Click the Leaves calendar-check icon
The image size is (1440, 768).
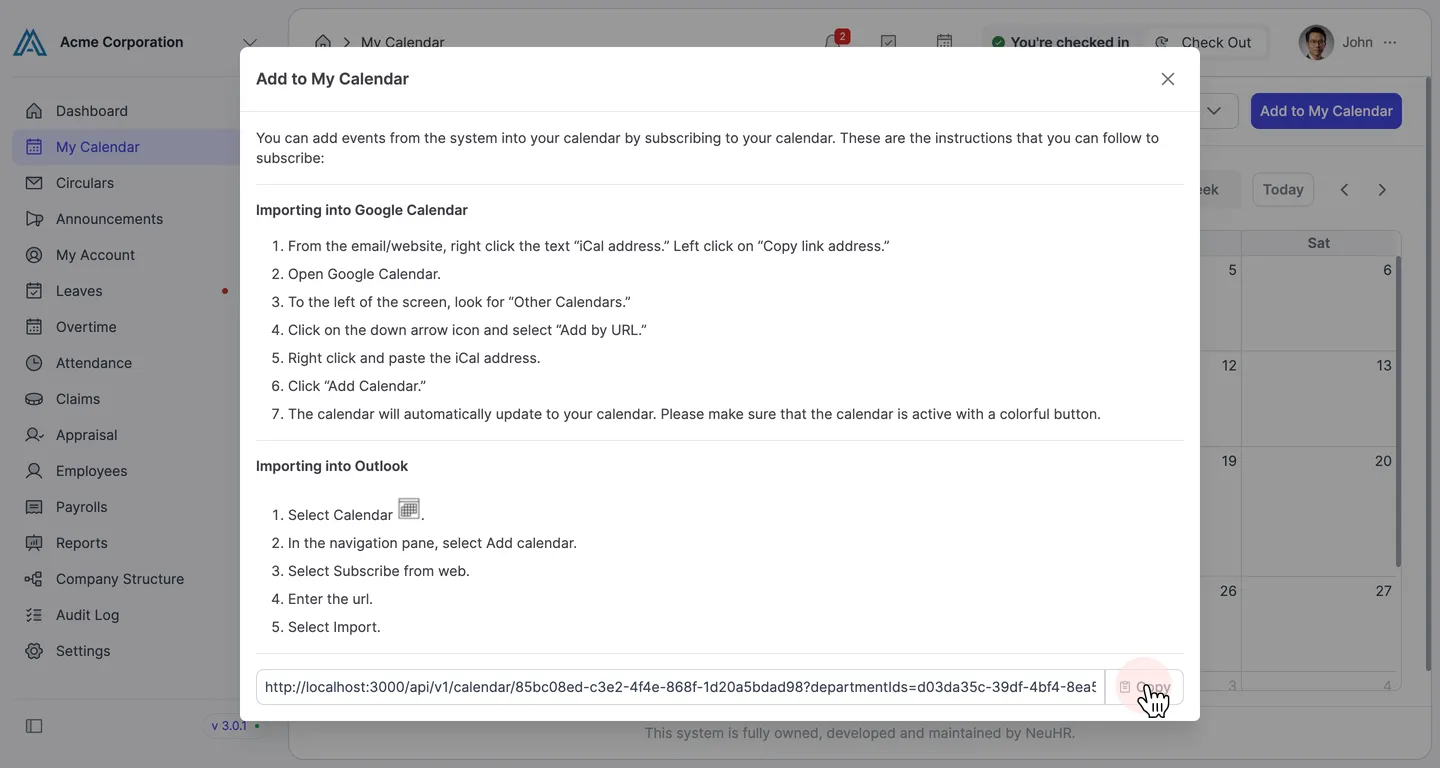coord(34,291)
